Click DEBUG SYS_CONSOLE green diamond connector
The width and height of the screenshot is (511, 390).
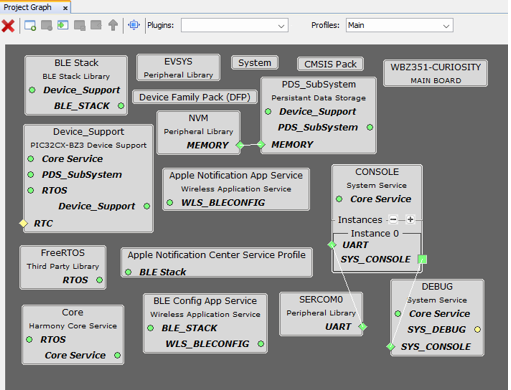391,347
